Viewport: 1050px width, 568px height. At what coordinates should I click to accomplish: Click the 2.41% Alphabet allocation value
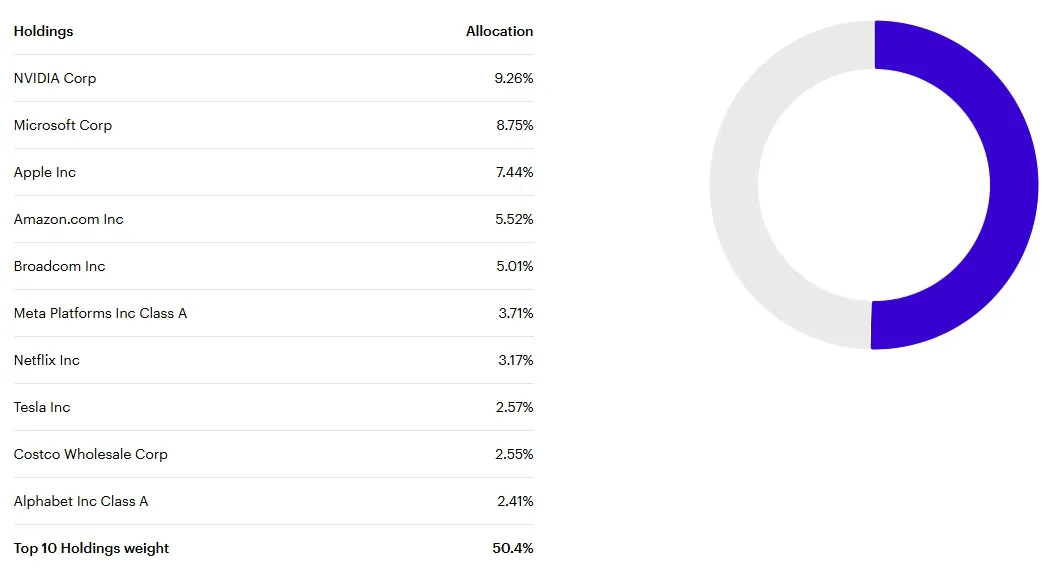point(515,500)
